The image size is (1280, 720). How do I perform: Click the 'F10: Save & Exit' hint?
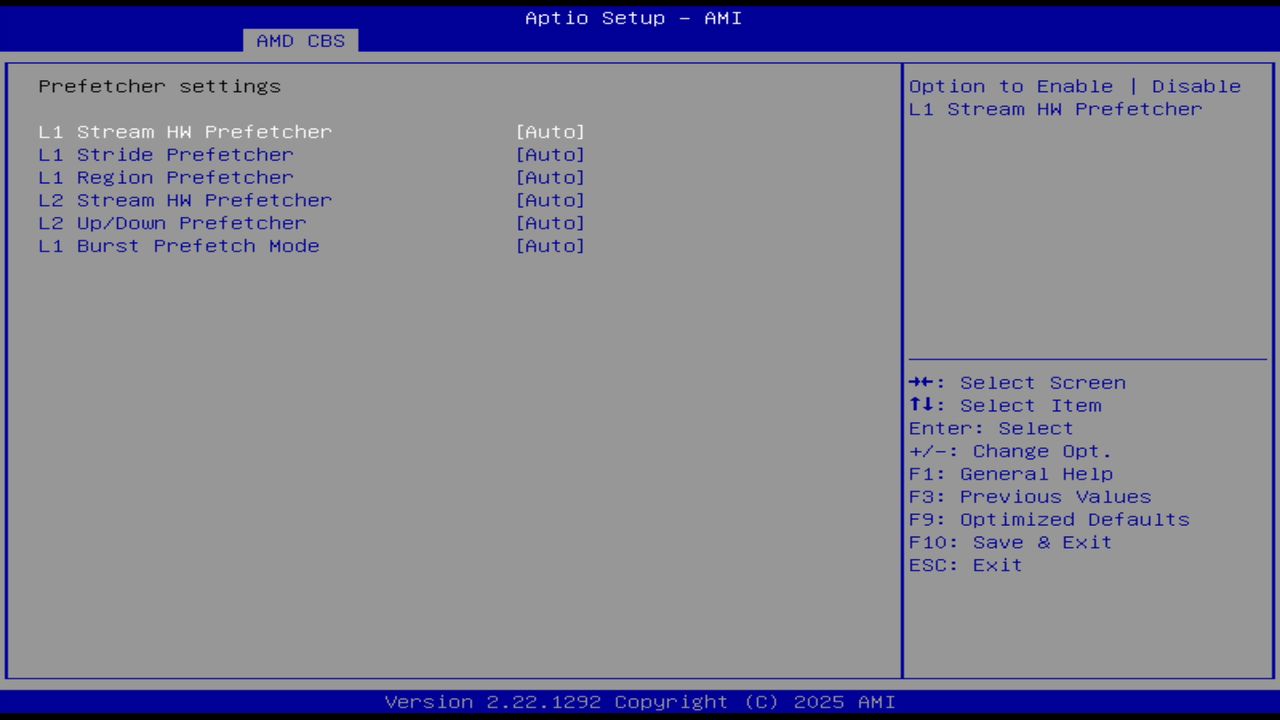(x=1010, y=543)
